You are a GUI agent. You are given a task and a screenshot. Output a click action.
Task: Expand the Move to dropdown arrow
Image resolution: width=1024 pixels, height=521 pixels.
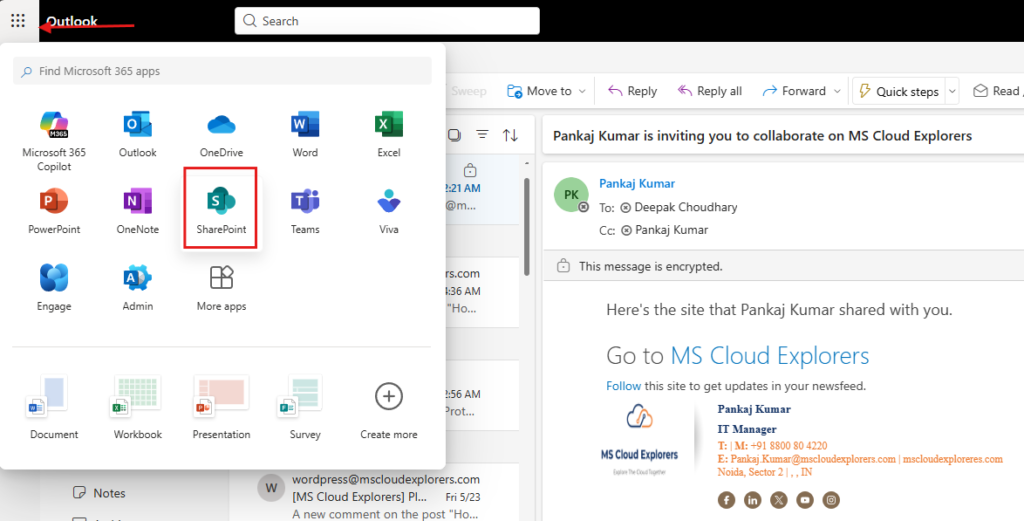click(x=582, y=91)
